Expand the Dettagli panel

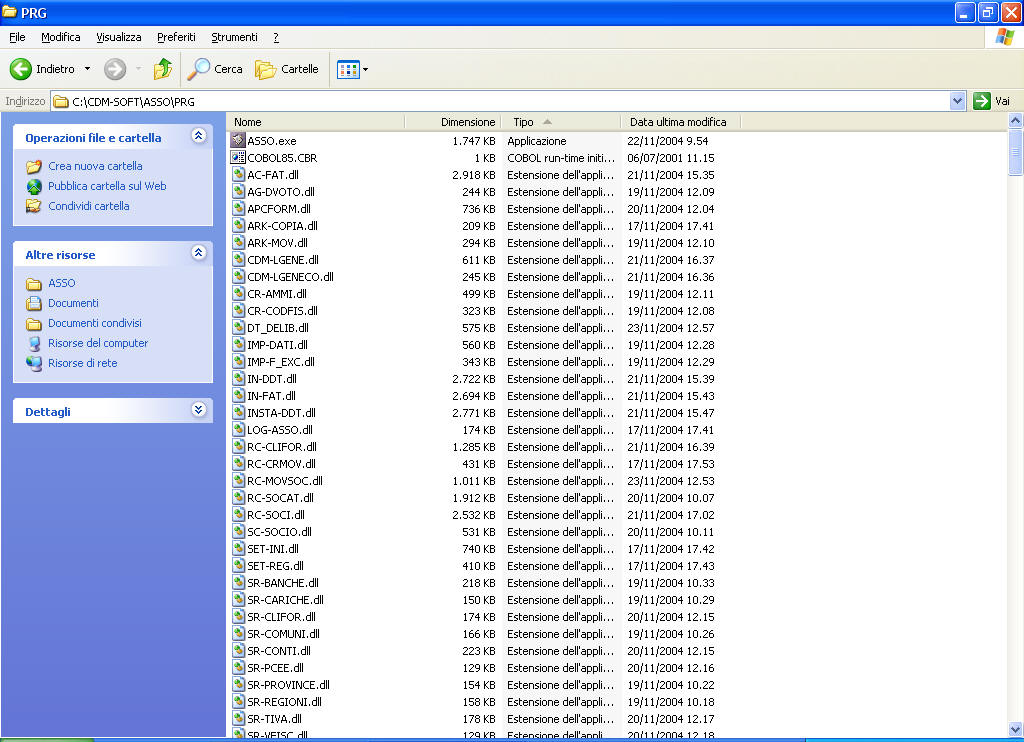pos(199,409)
